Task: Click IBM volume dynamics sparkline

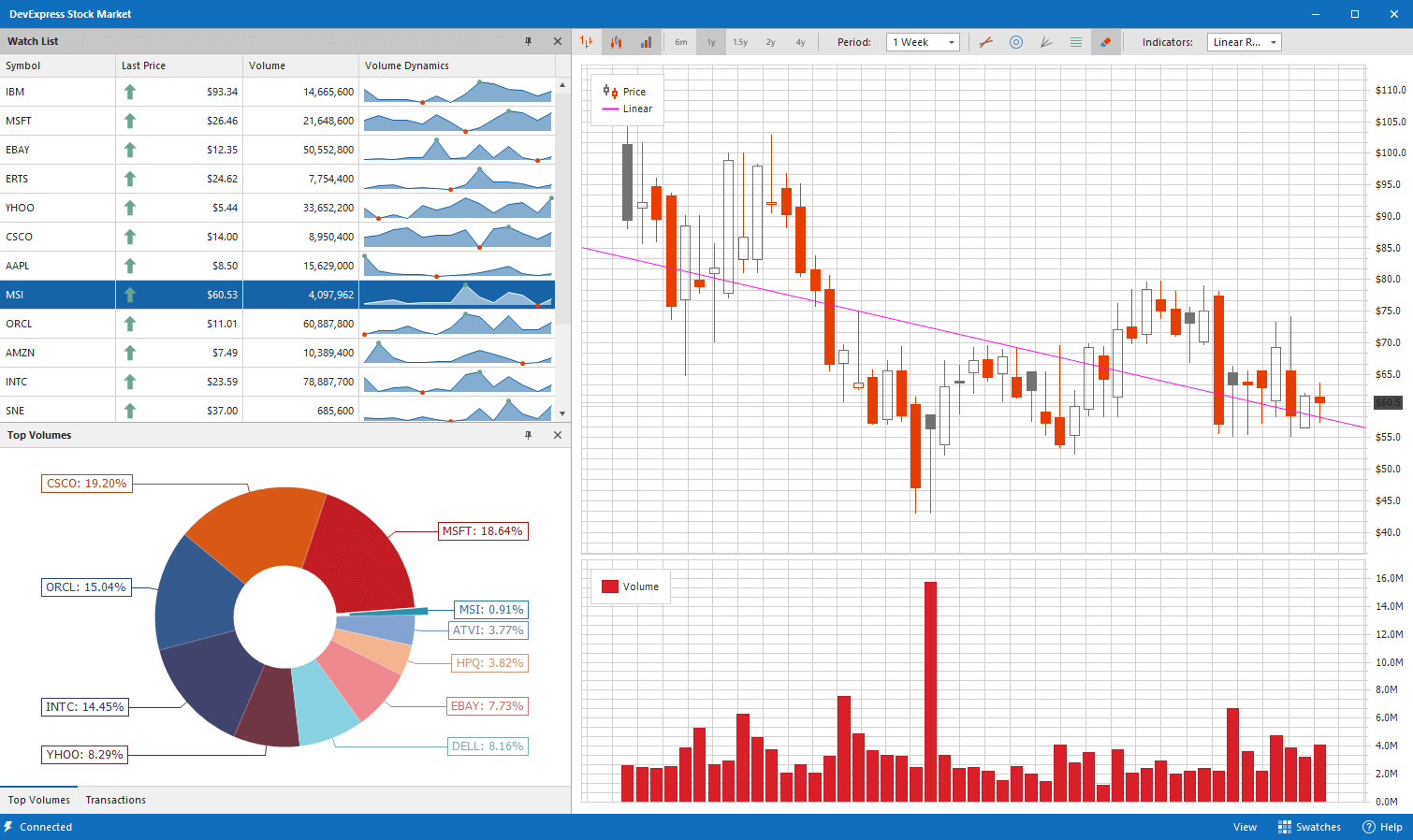Action: click(458, 92)
